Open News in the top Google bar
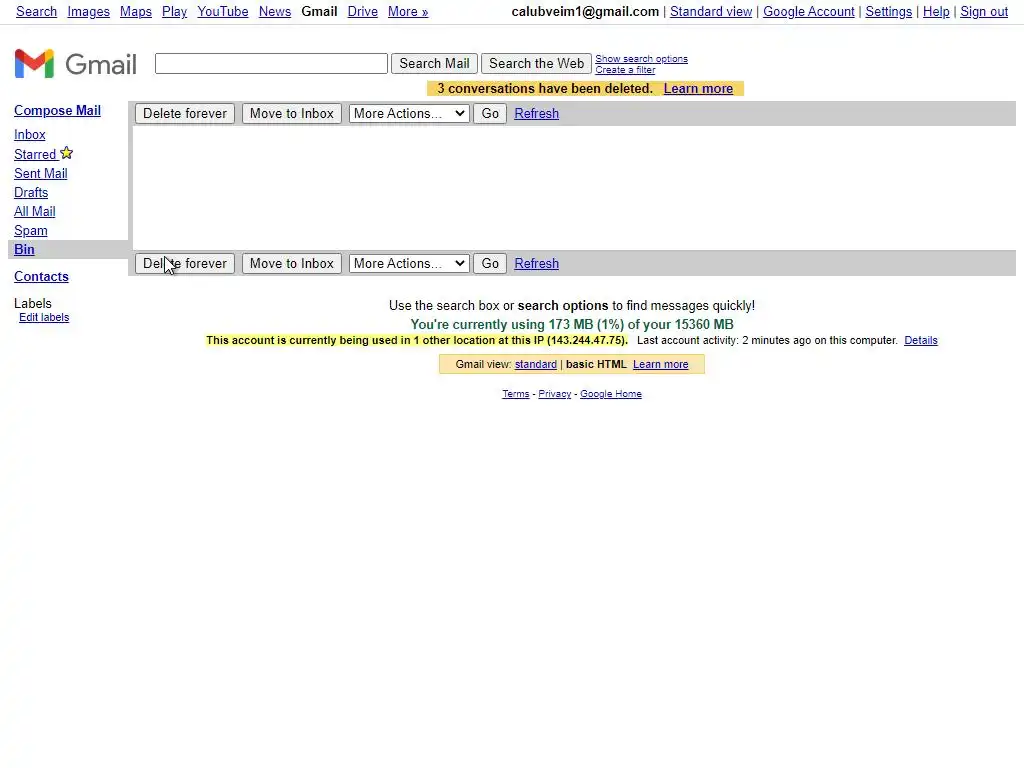 pos(275,12)
